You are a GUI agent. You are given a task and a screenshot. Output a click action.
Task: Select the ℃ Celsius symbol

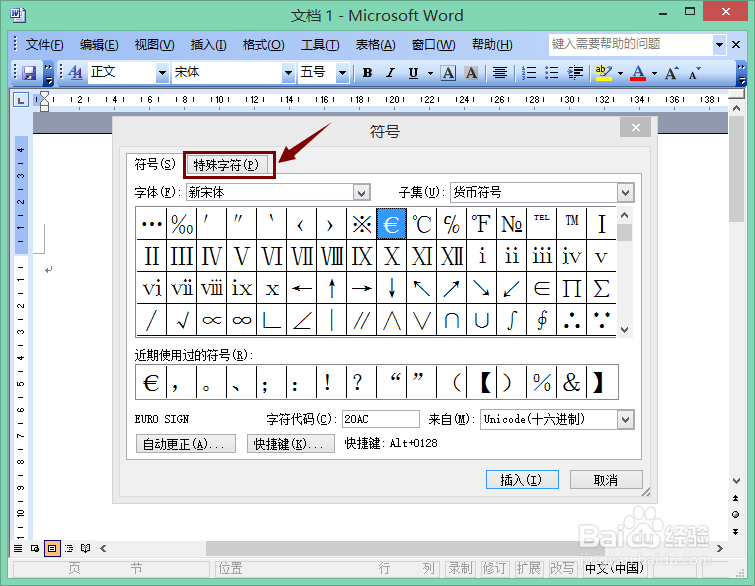[422, 224]
